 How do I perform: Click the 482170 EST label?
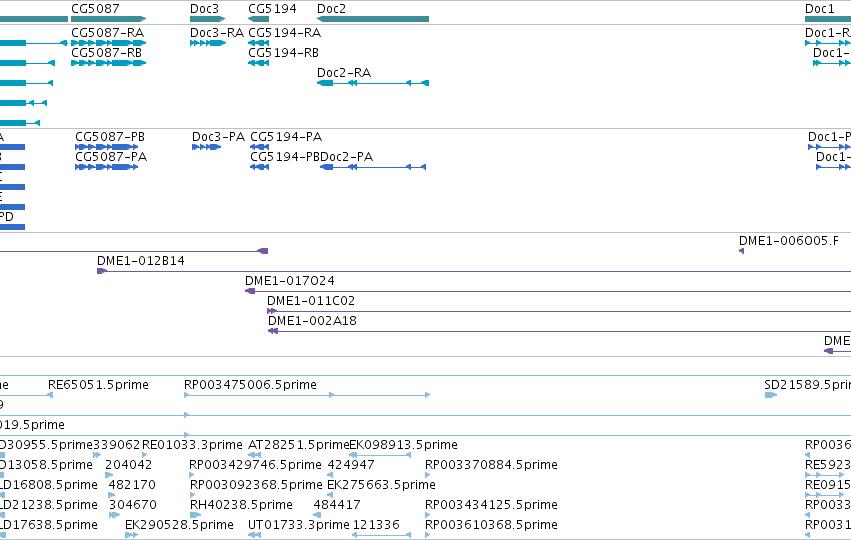point(132,485)
